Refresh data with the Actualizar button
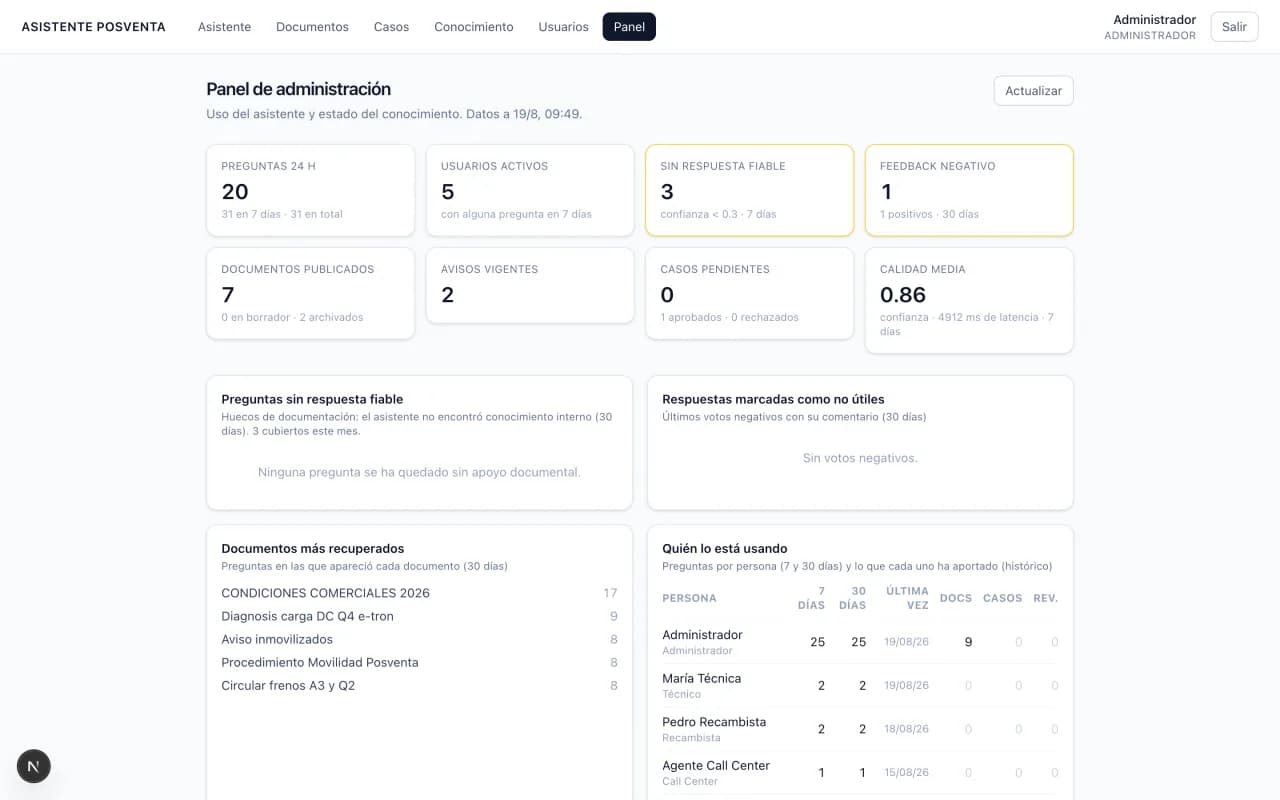This screenshot has width=1280, height=800. coord(1033,91)
